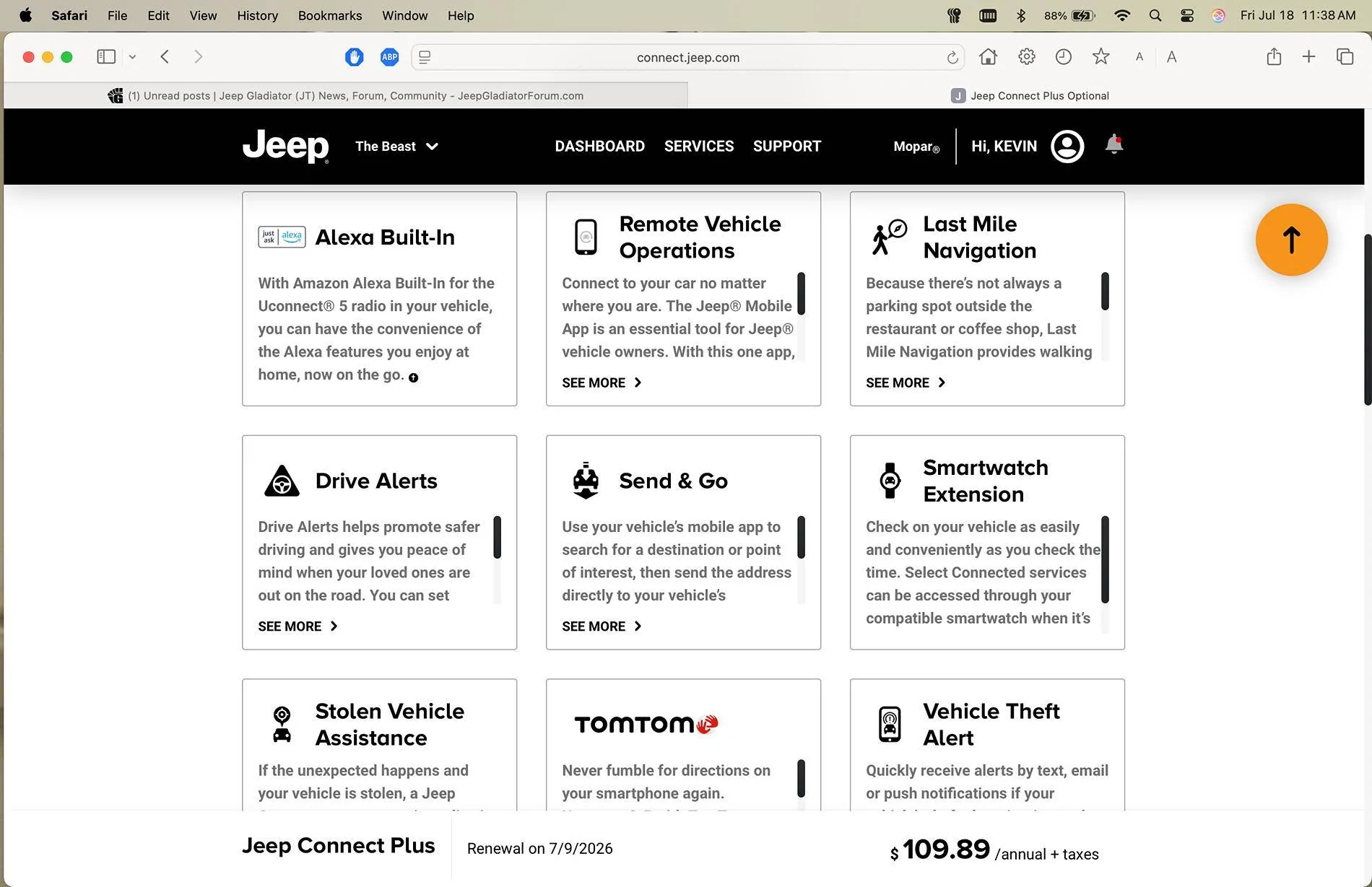Go forward with Safari forward arrow
This screenshot has width=1372, height=887.
198,56
